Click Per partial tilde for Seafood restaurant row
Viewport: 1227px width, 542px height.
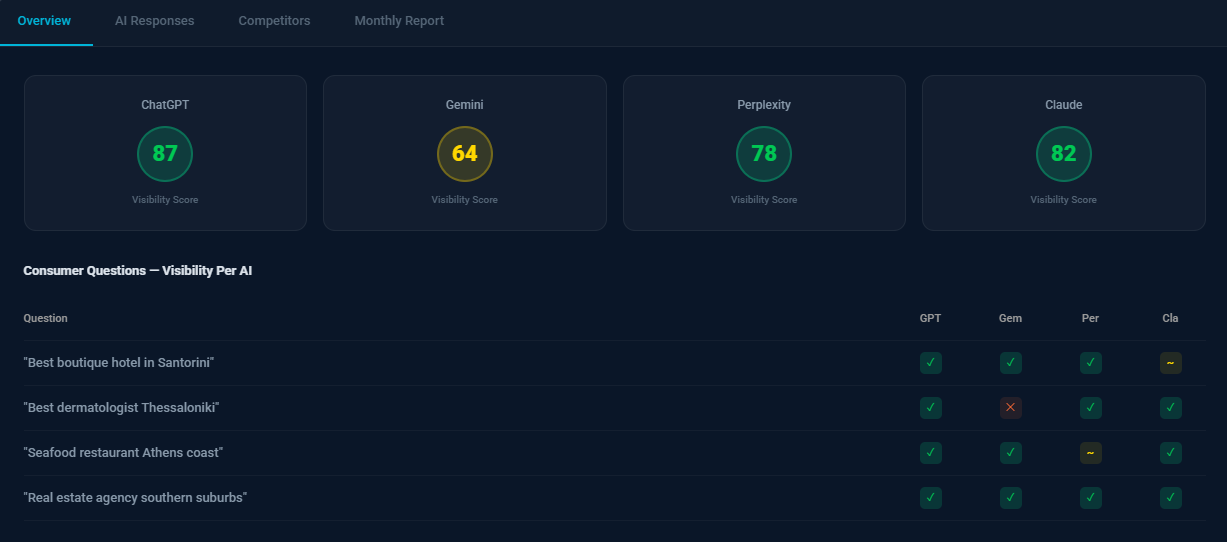click(1091, 453)
